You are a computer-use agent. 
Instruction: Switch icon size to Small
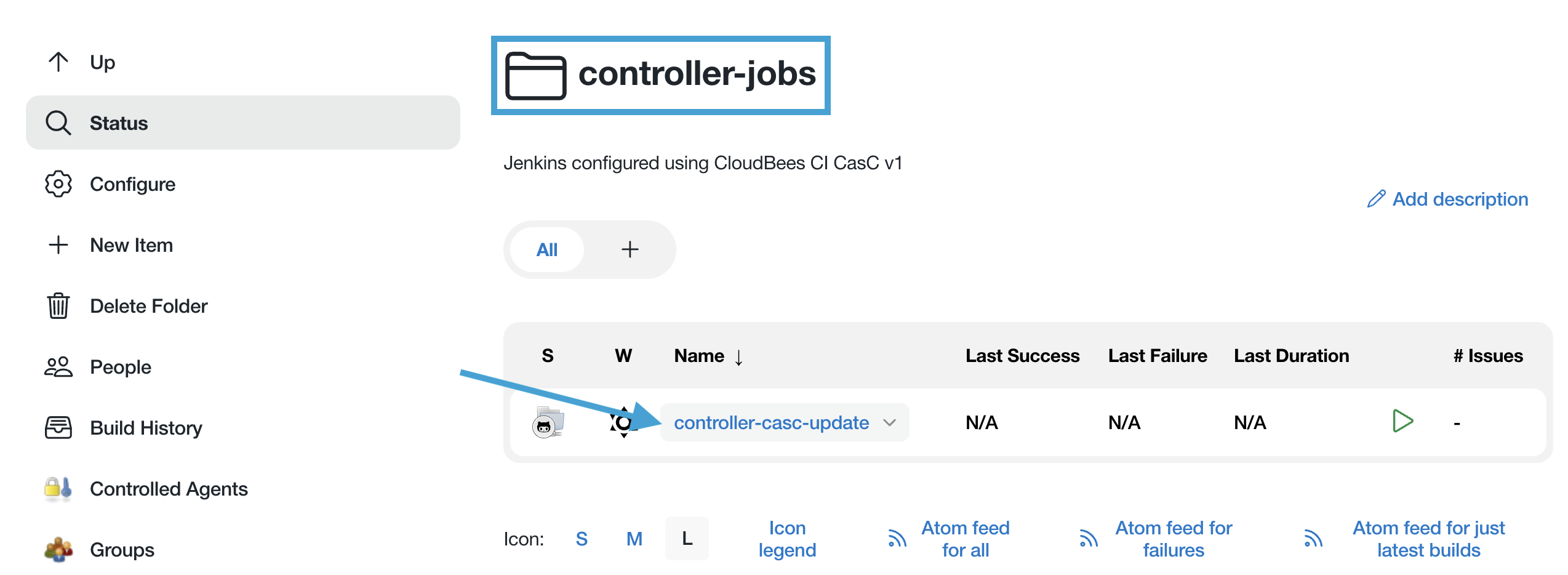click(582, 538)
